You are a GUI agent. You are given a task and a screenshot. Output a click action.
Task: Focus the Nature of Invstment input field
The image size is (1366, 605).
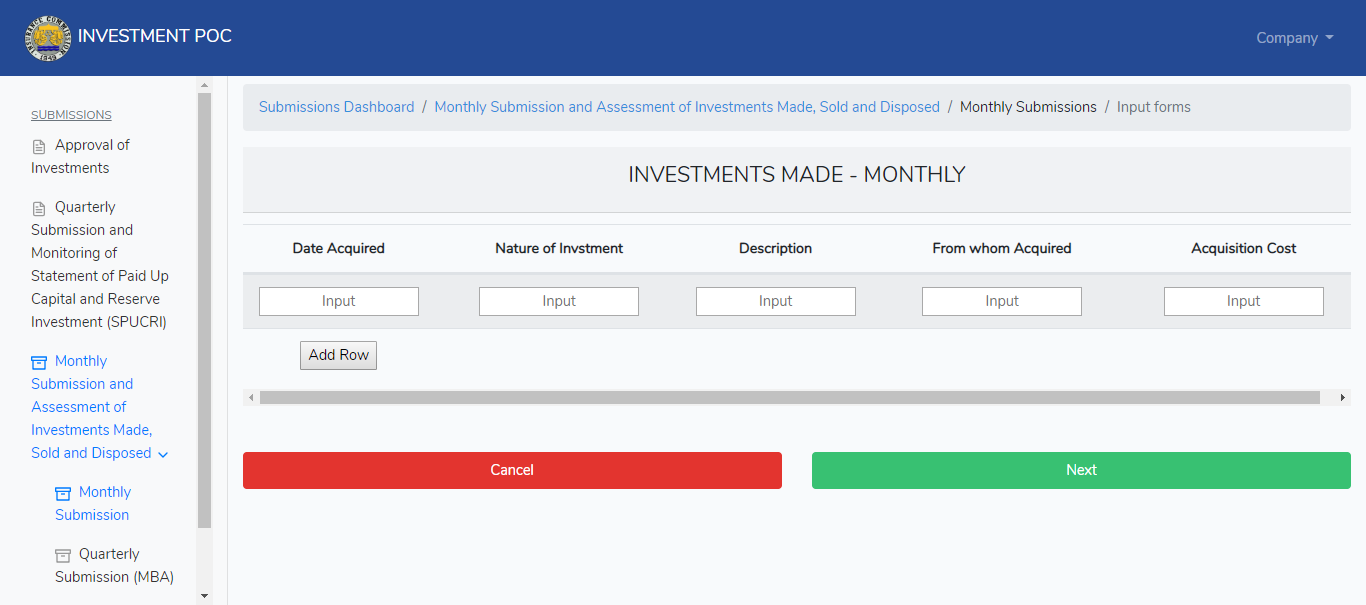[x=559, y=301]
